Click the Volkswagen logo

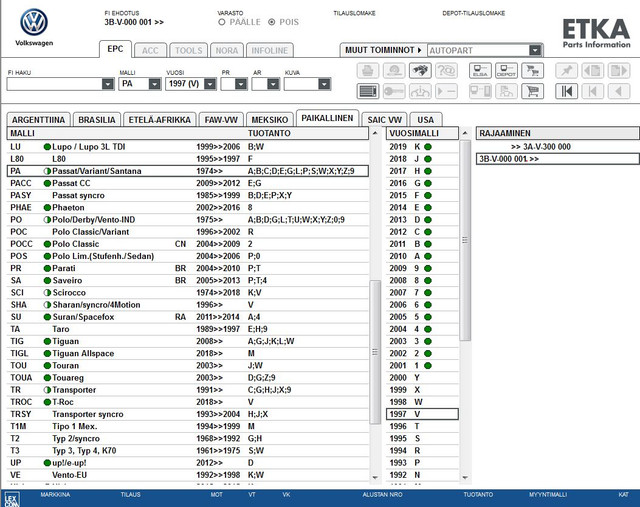(34, 22)
